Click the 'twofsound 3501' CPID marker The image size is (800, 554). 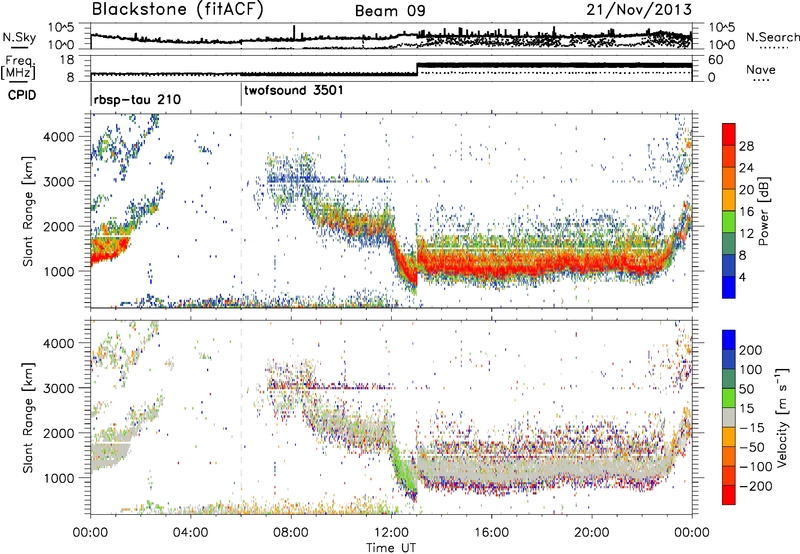coord(294,90)
